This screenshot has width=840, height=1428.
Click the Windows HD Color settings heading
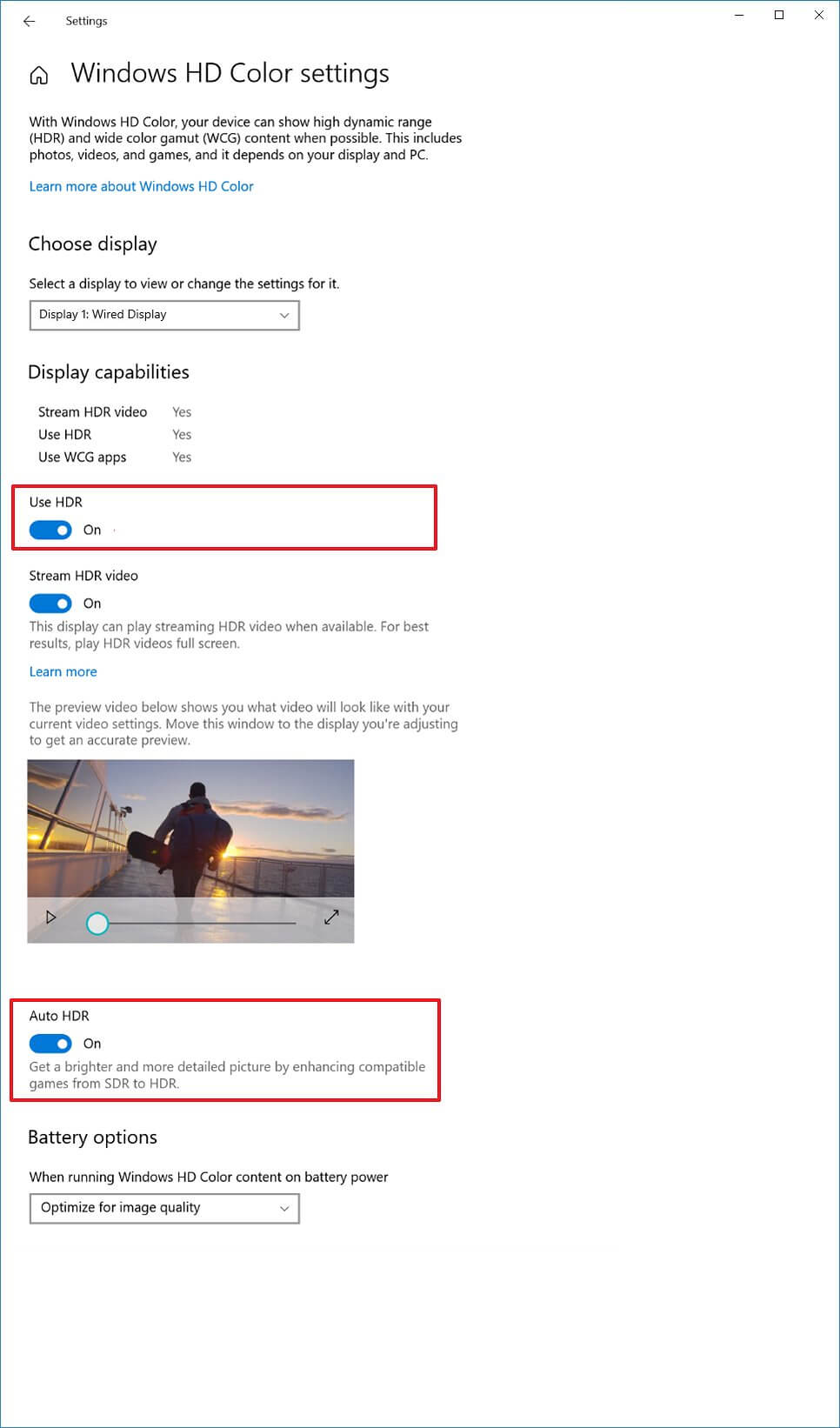[x=230, y=74]
